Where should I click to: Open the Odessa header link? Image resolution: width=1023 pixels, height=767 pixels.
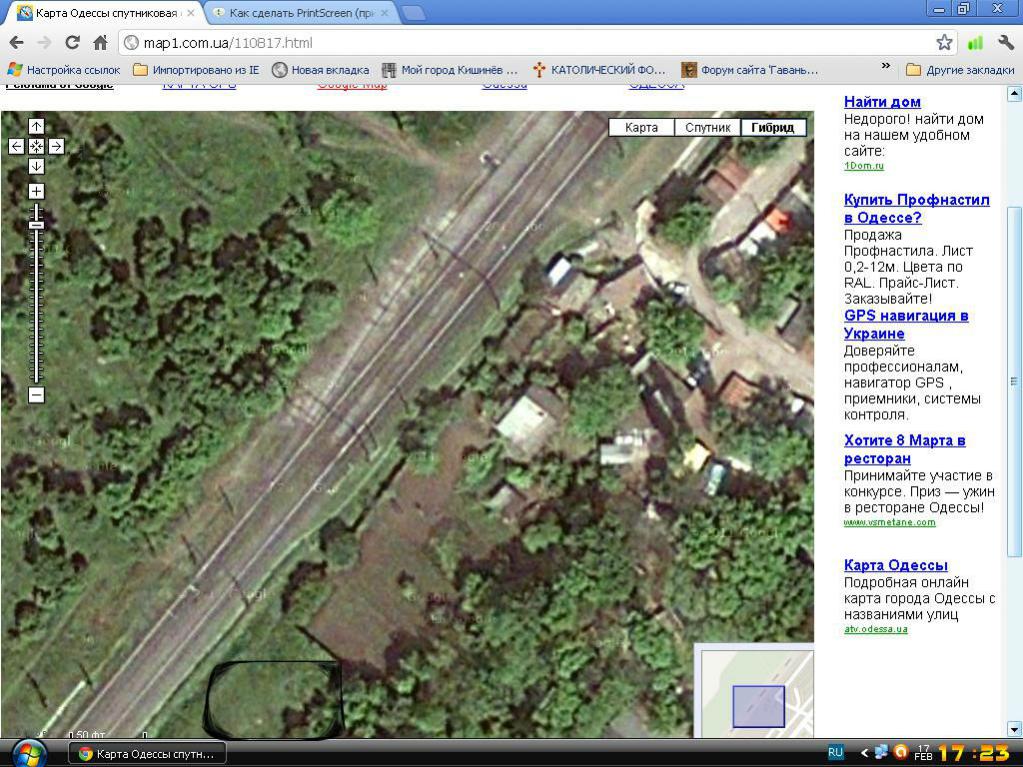click(x=504, y=85)
